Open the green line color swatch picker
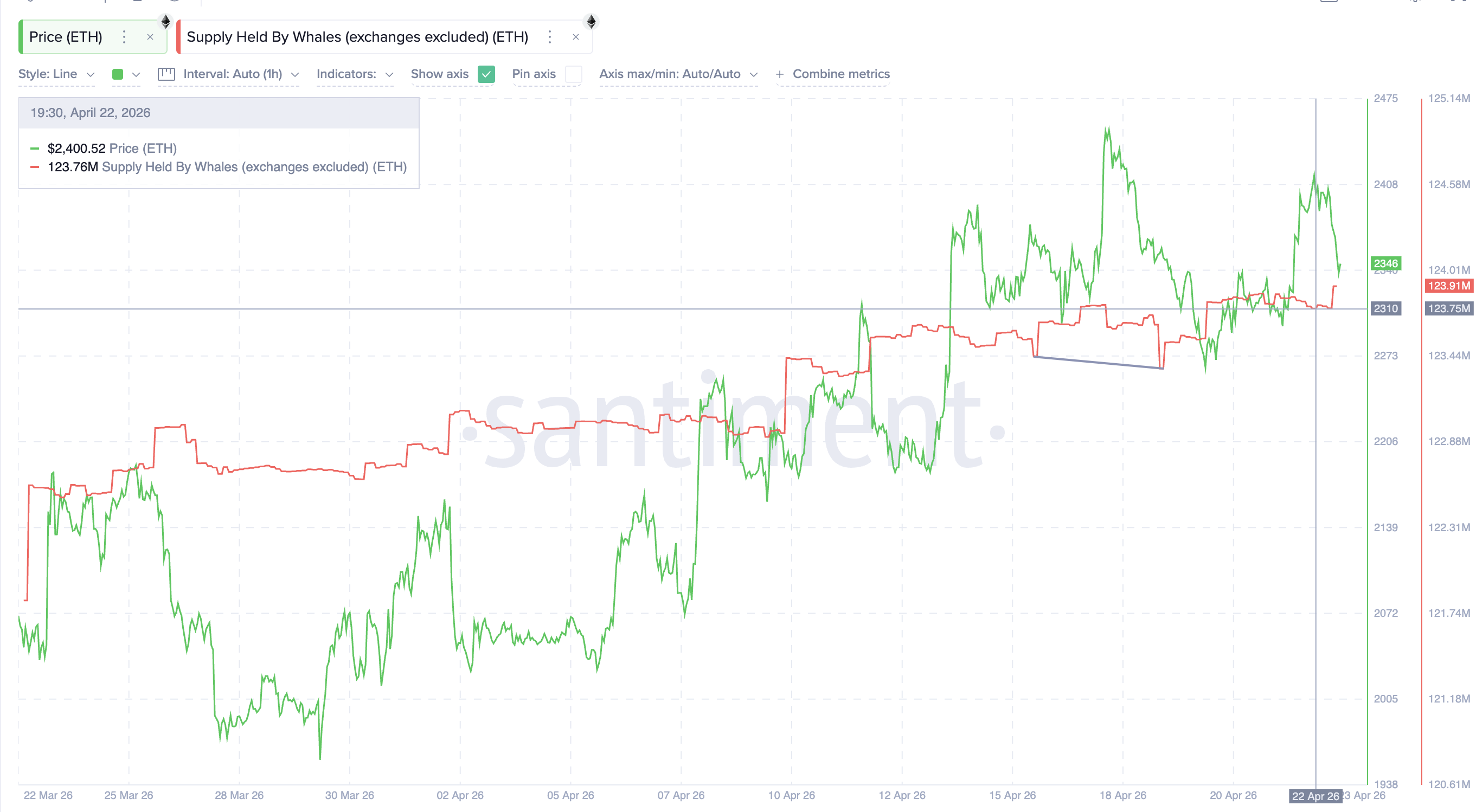The image size is (1476, 812). tap(118, 74)
